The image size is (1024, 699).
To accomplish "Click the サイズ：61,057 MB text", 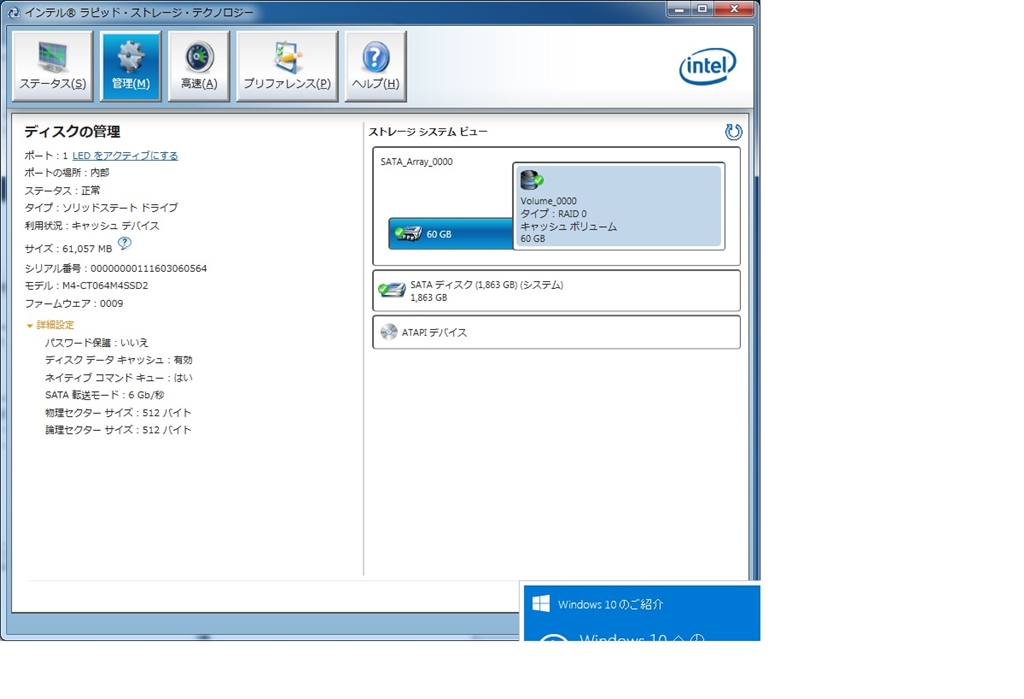I will pos(69,248).
